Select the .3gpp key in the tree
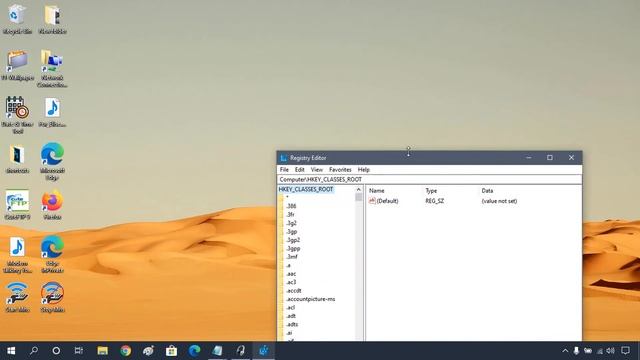 293,249
